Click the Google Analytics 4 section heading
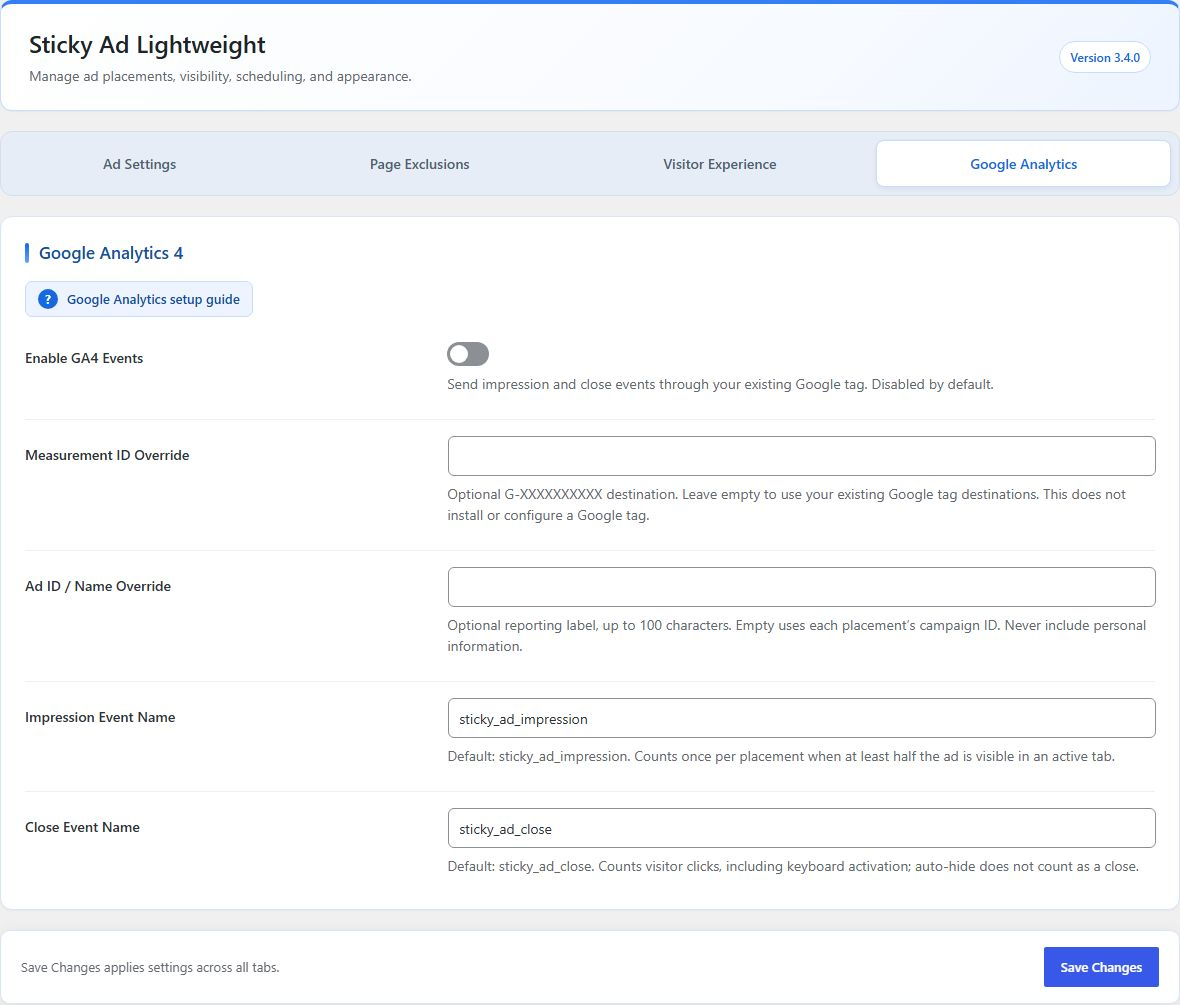Viewport: 1180px width, 1005px height. point(111,253)
